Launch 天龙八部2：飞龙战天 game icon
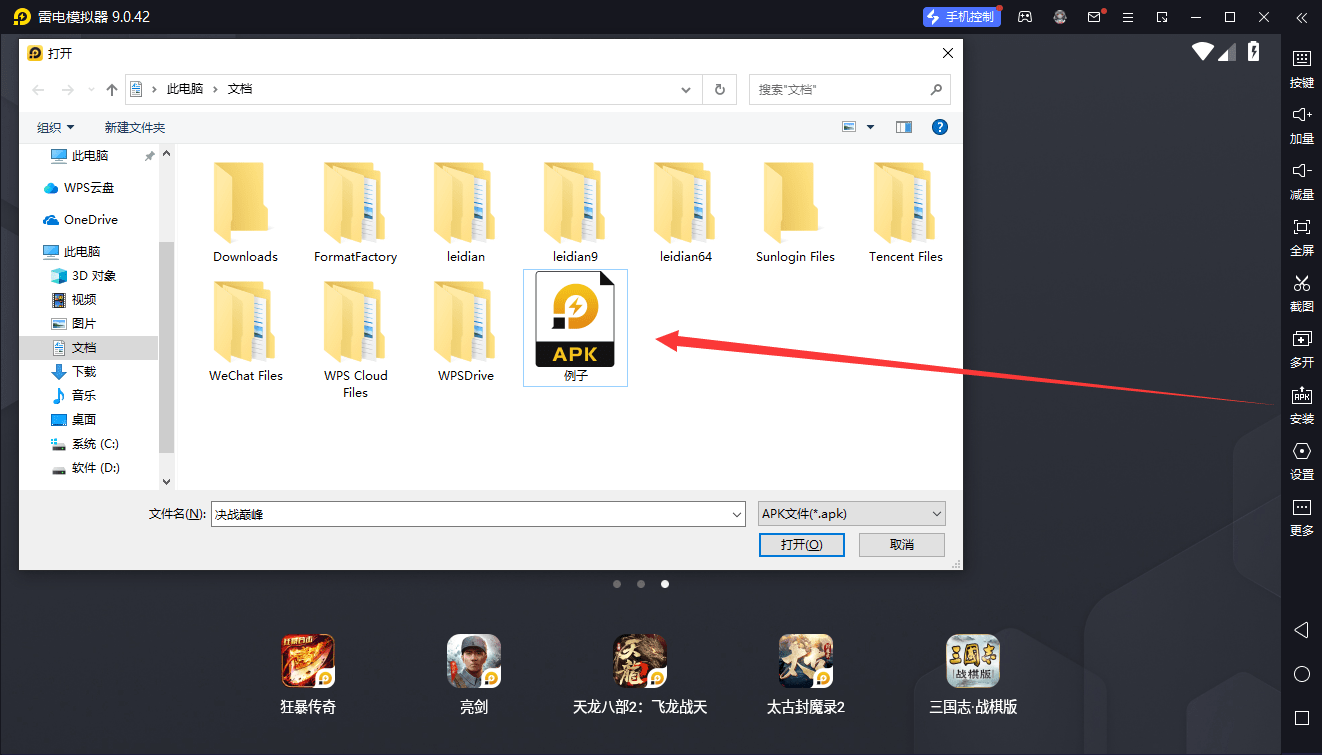The width and height of the screenshot is (1322, 755). 639,661
